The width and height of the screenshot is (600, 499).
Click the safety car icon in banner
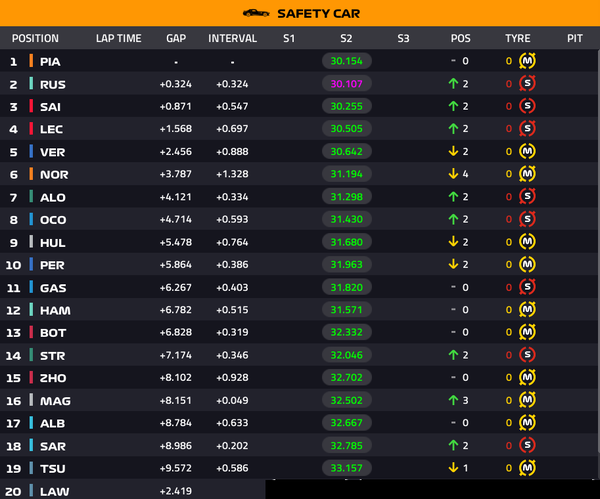(x=256, y=13)
